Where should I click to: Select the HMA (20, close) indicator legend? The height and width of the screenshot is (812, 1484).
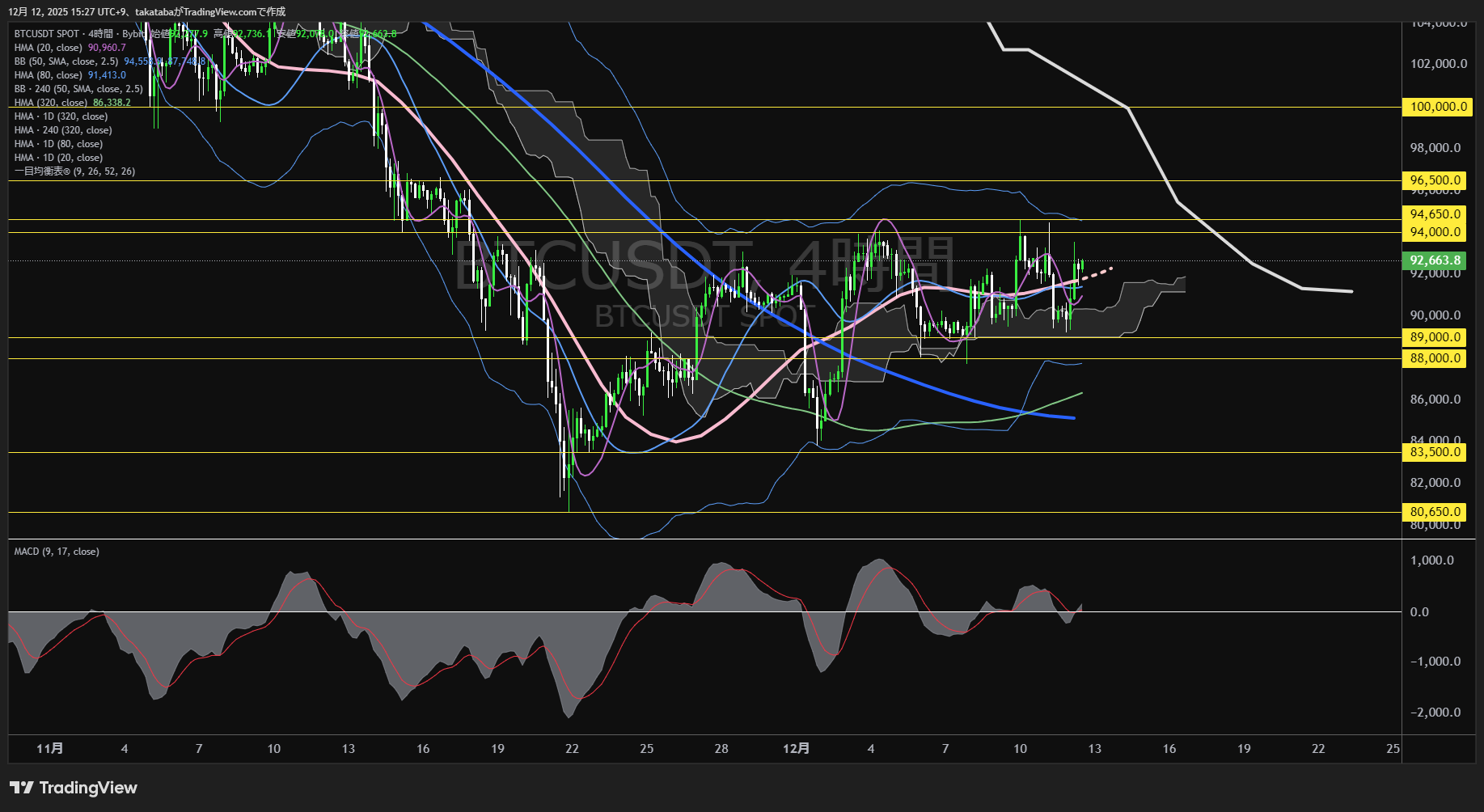[x=49, y=48]
